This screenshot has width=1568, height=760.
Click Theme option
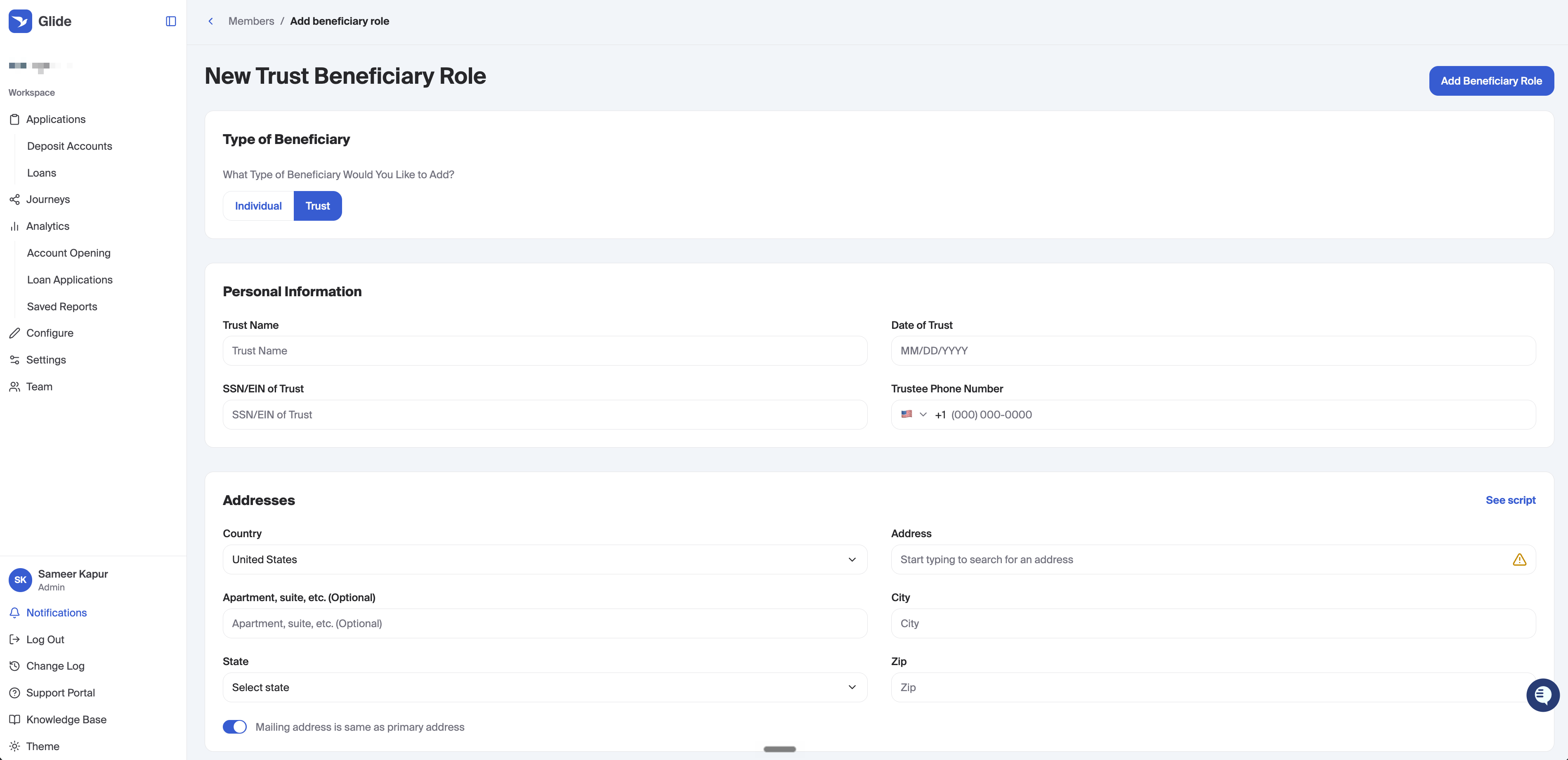tap(43, 747)
